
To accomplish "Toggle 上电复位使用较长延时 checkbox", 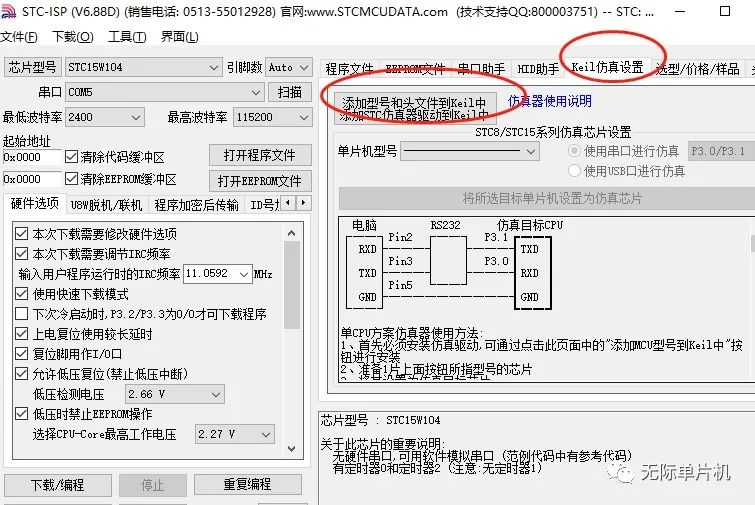I will (x=21, y=334).
